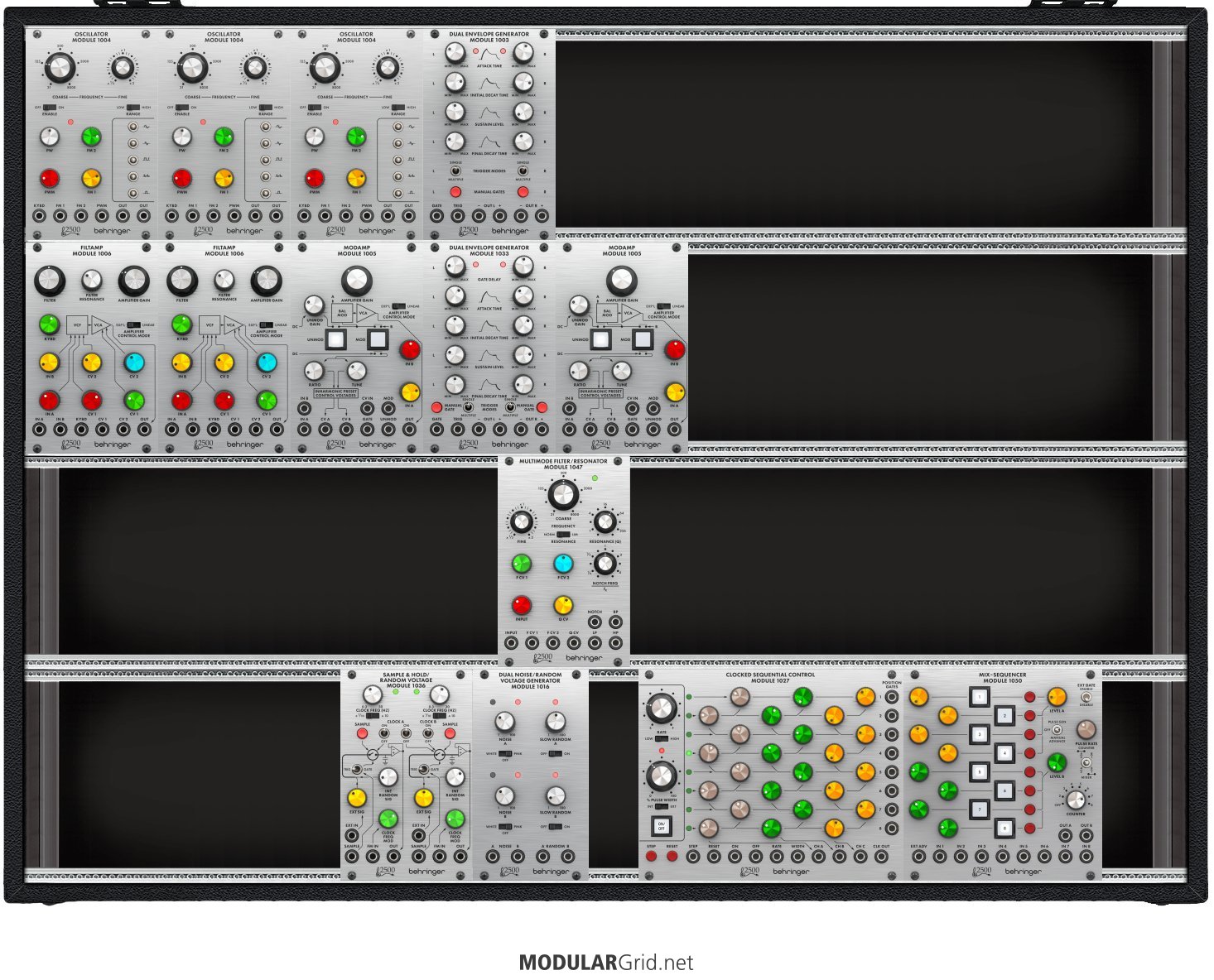The height and width of the screenshot is (980, 1214).
Task: Select the CH A jack on Clocked Sequential Control
Action: (x=818, y=857)
